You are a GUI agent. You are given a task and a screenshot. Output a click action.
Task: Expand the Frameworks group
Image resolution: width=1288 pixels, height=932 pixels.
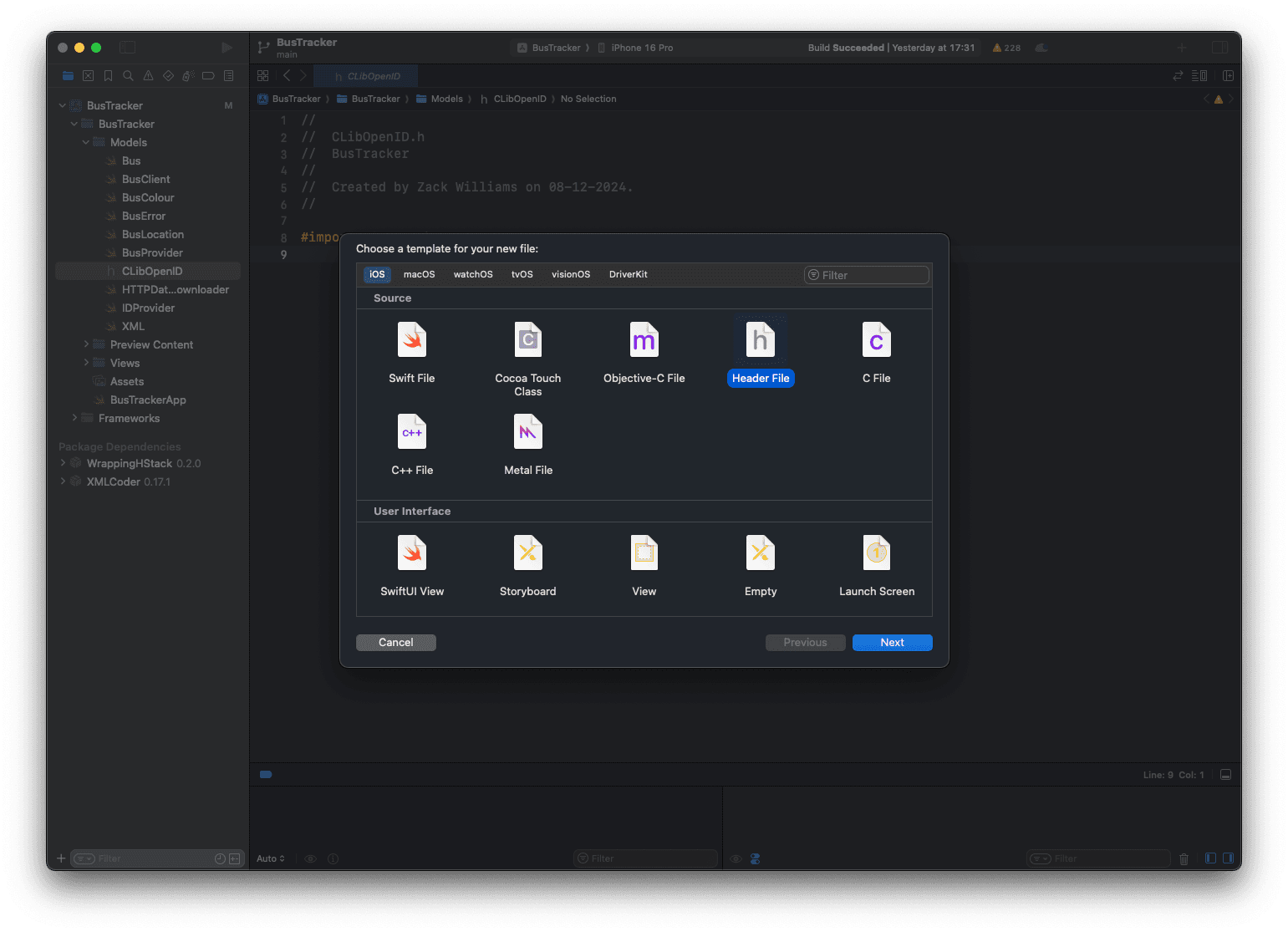pyautogui.click(x=74, y=418)
